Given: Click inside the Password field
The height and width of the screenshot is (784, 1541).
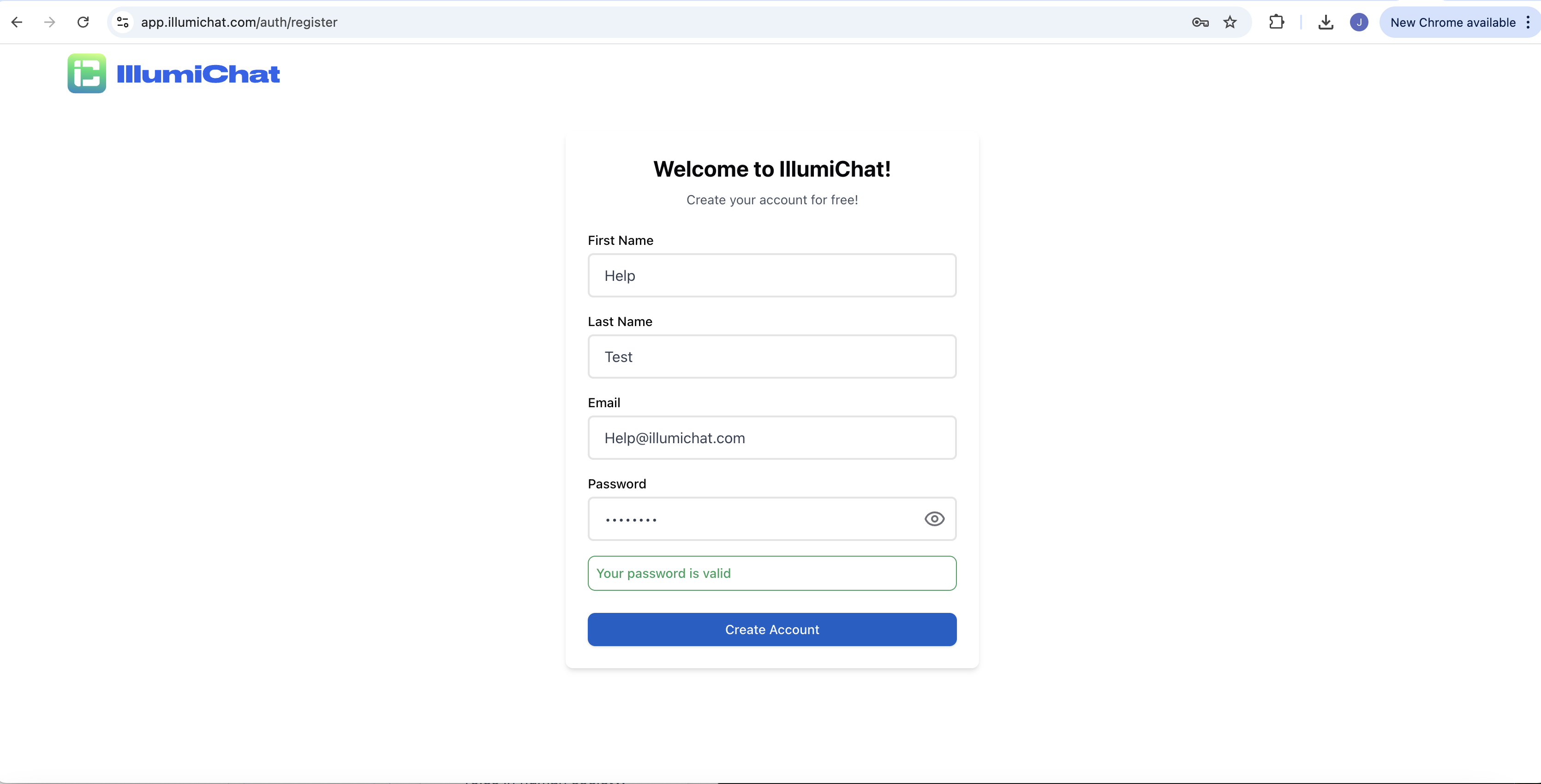Looking at the screenshot, I should click(748, 518).
